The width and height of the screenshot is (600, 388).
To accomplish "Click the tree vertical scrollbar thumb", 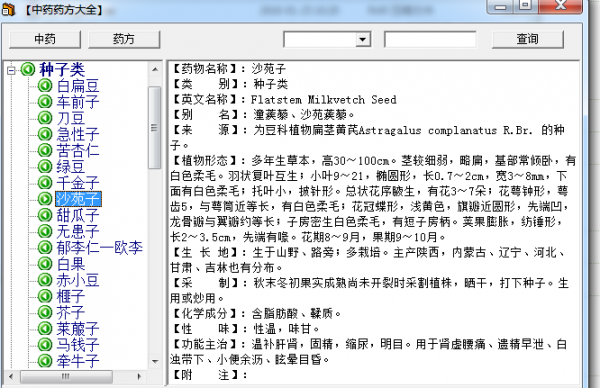I will pos(155,127).
